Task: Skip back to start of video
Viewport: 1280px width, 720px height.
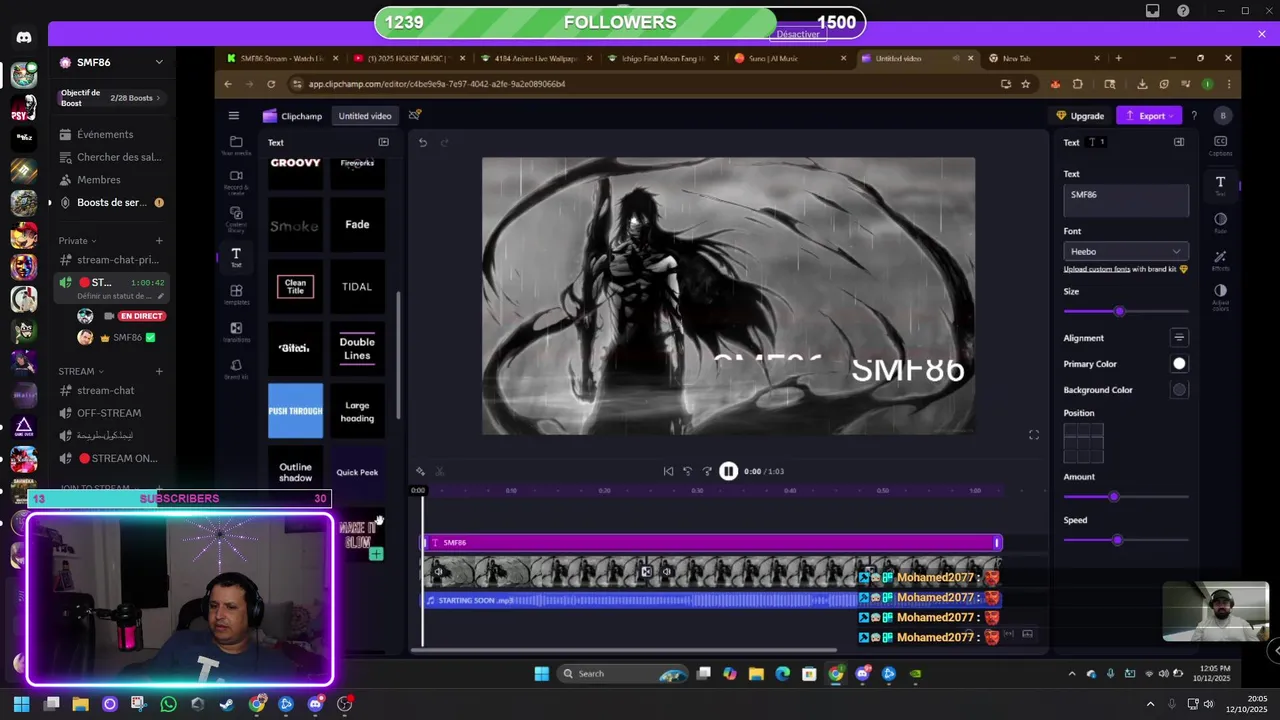Action: (668, 471)
